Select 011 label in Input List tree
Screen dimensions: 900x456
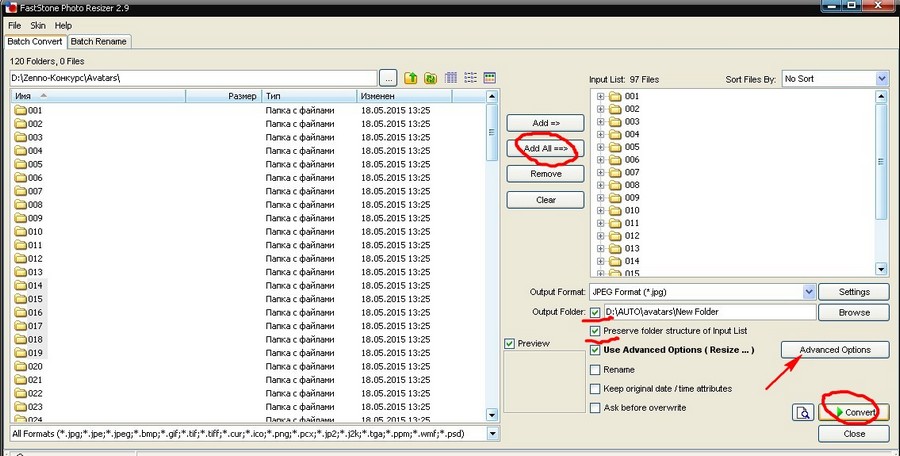pyautogui.click(x=632, y=223)
